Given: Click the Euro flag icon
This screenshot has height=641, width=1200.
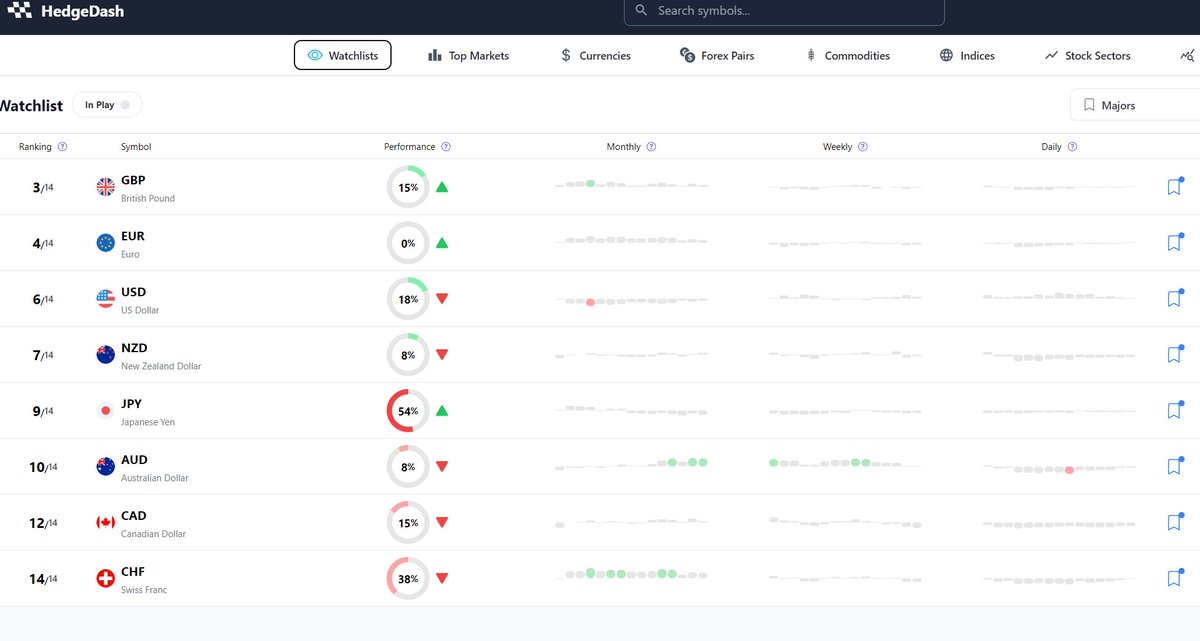Looking at the screenshot, I should (x=105, y=243).
